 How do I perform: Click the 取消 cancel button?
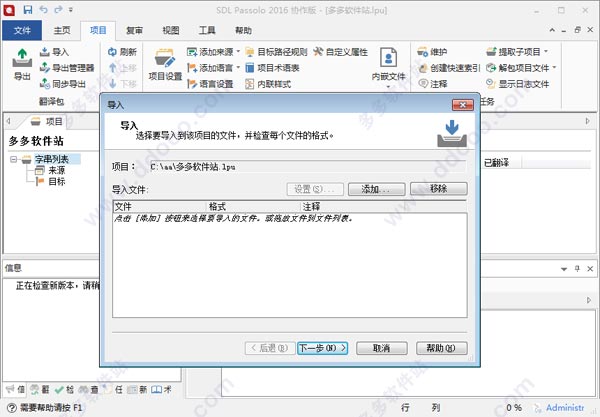click(382, 348)
